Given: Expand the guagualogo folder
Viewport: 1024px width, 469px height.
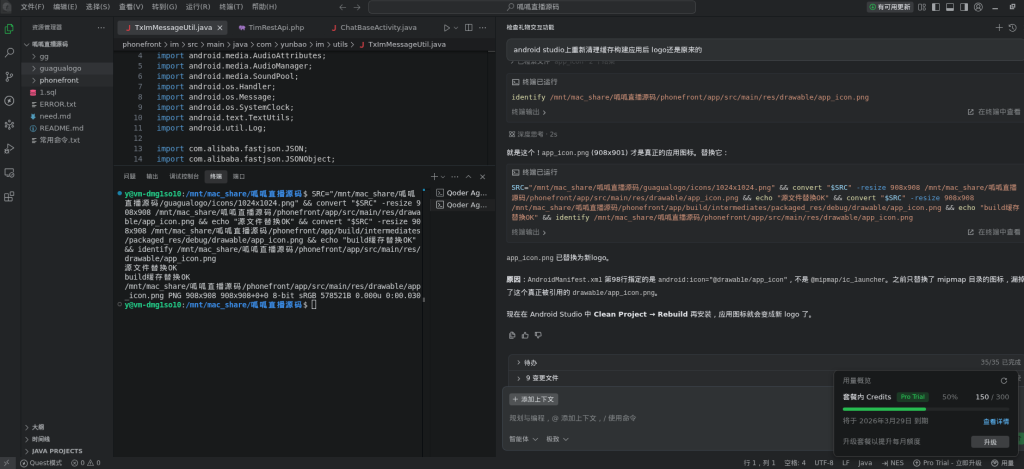Looking at the screenshot, I should (x=60, y=68).
